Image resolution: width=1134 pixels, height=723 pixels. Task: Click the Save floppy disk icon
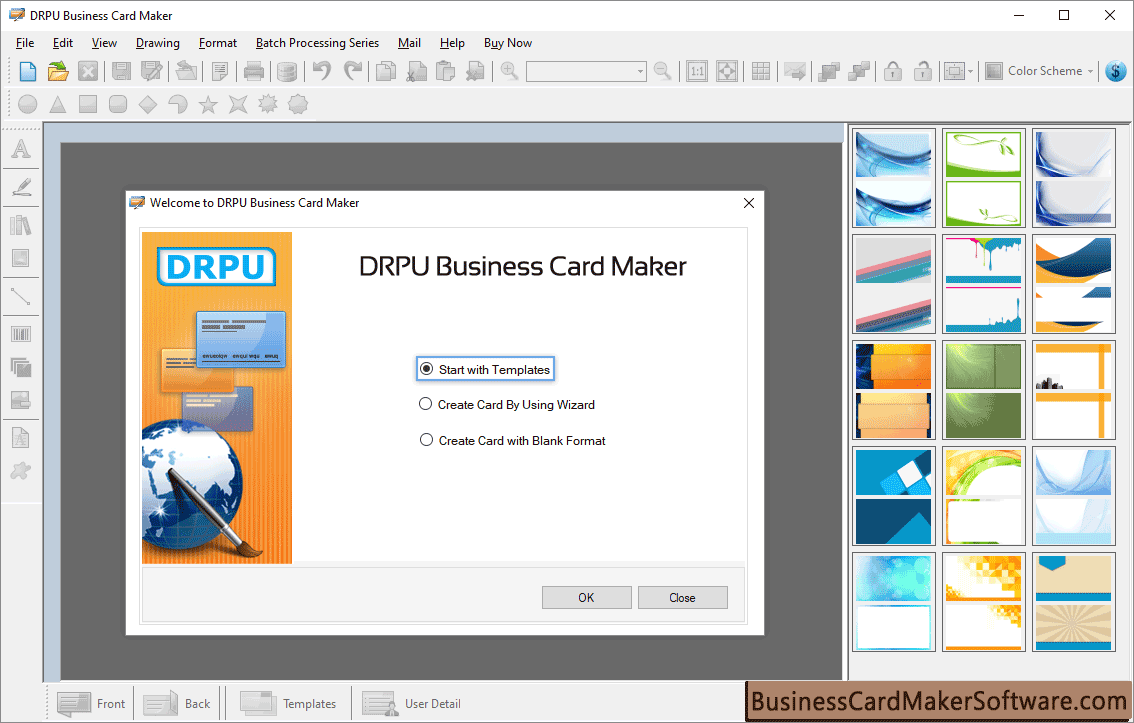[122, 71]
